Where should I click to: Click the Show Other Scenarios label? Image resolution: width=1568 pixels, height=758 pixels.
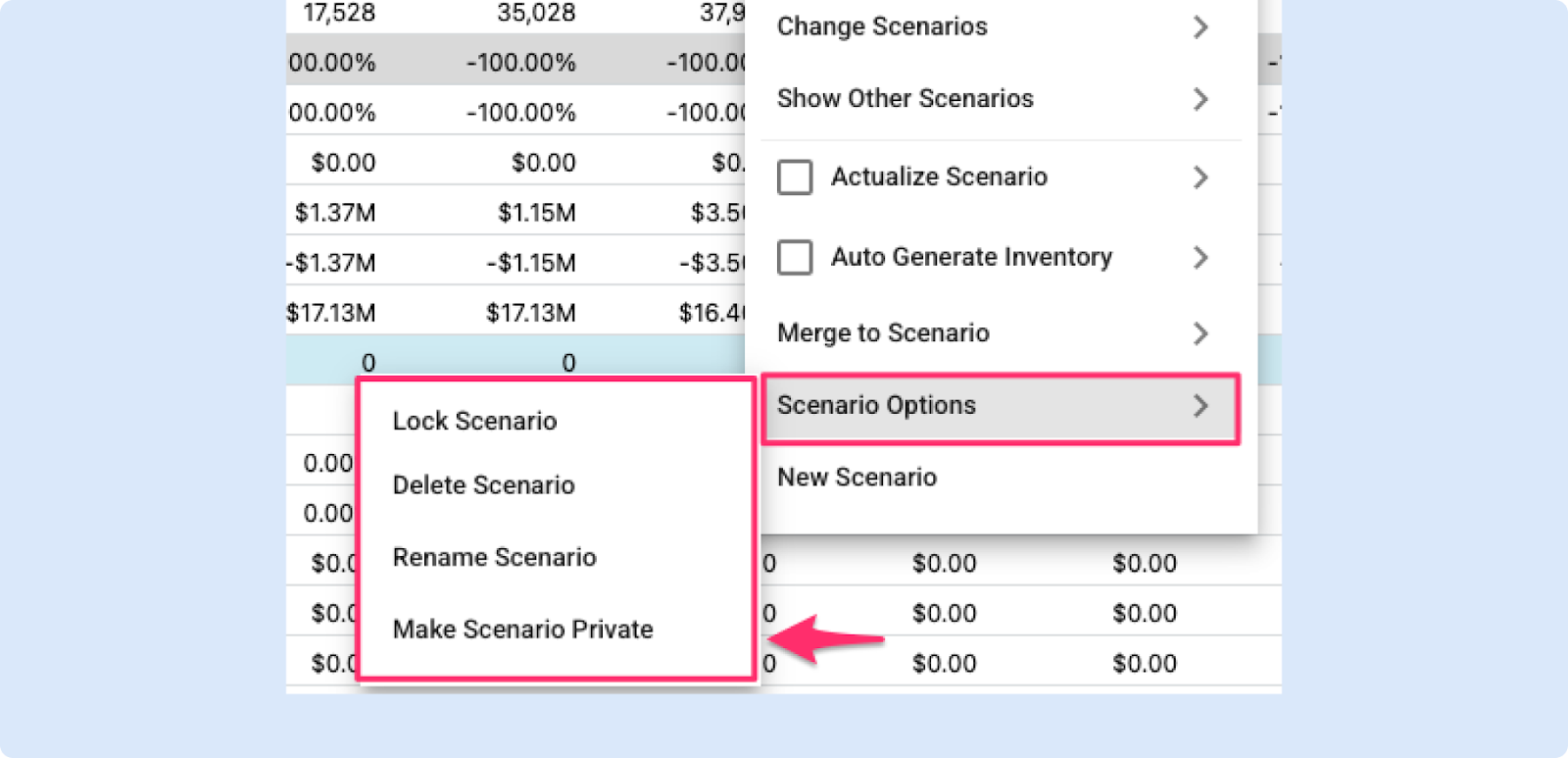coord(905,98)
